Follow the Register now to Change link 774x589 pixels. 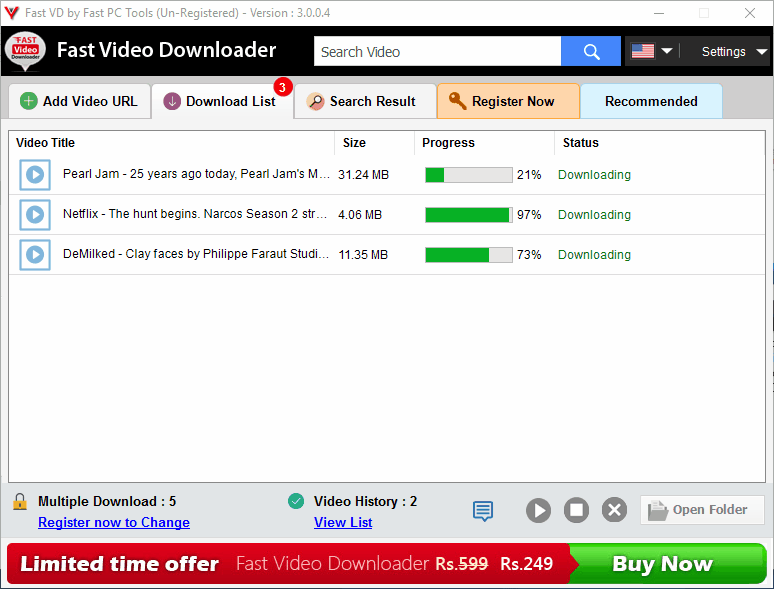[114, 522]
